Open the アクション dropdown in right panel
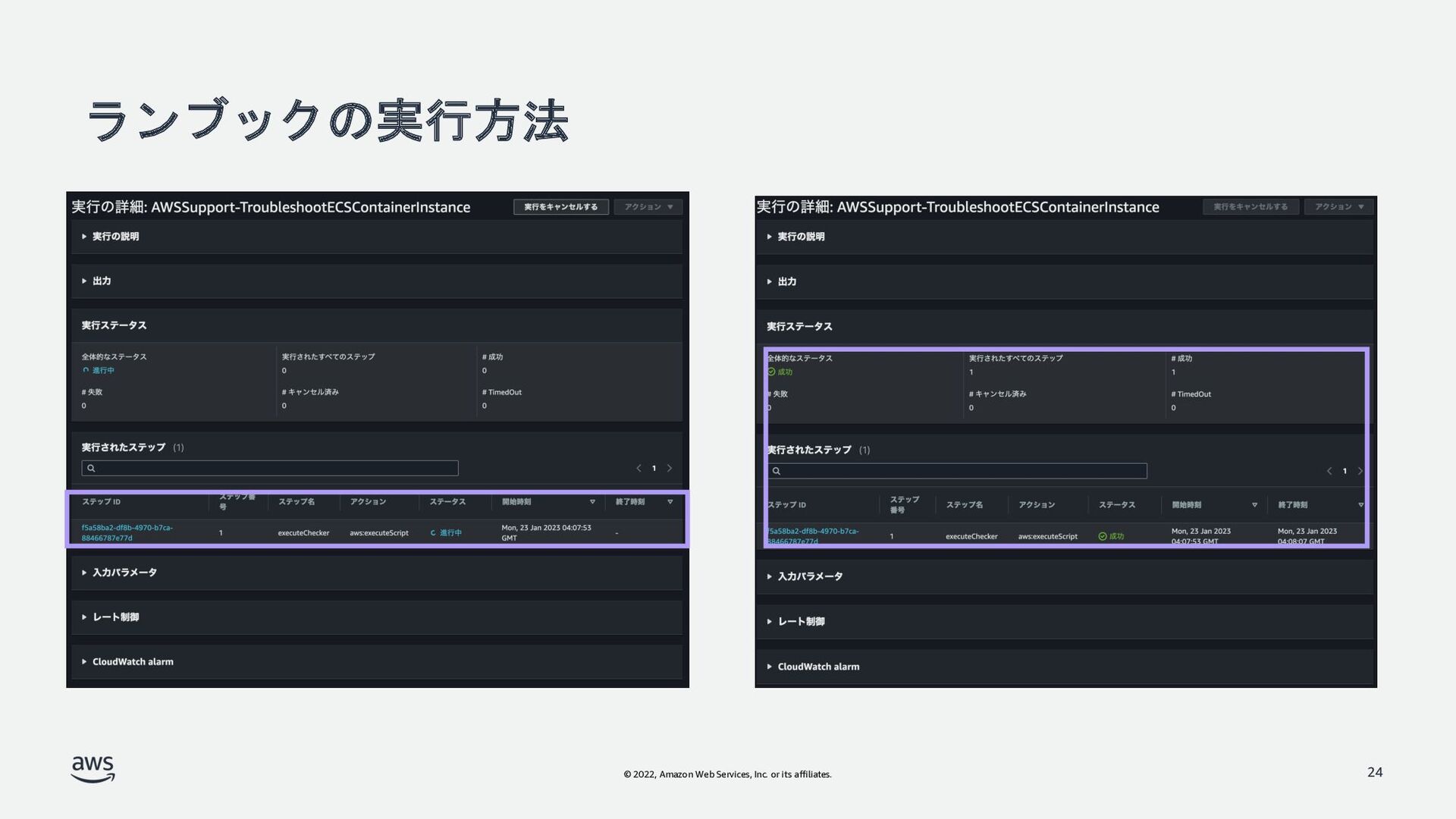 click(x=1338, y=207)
